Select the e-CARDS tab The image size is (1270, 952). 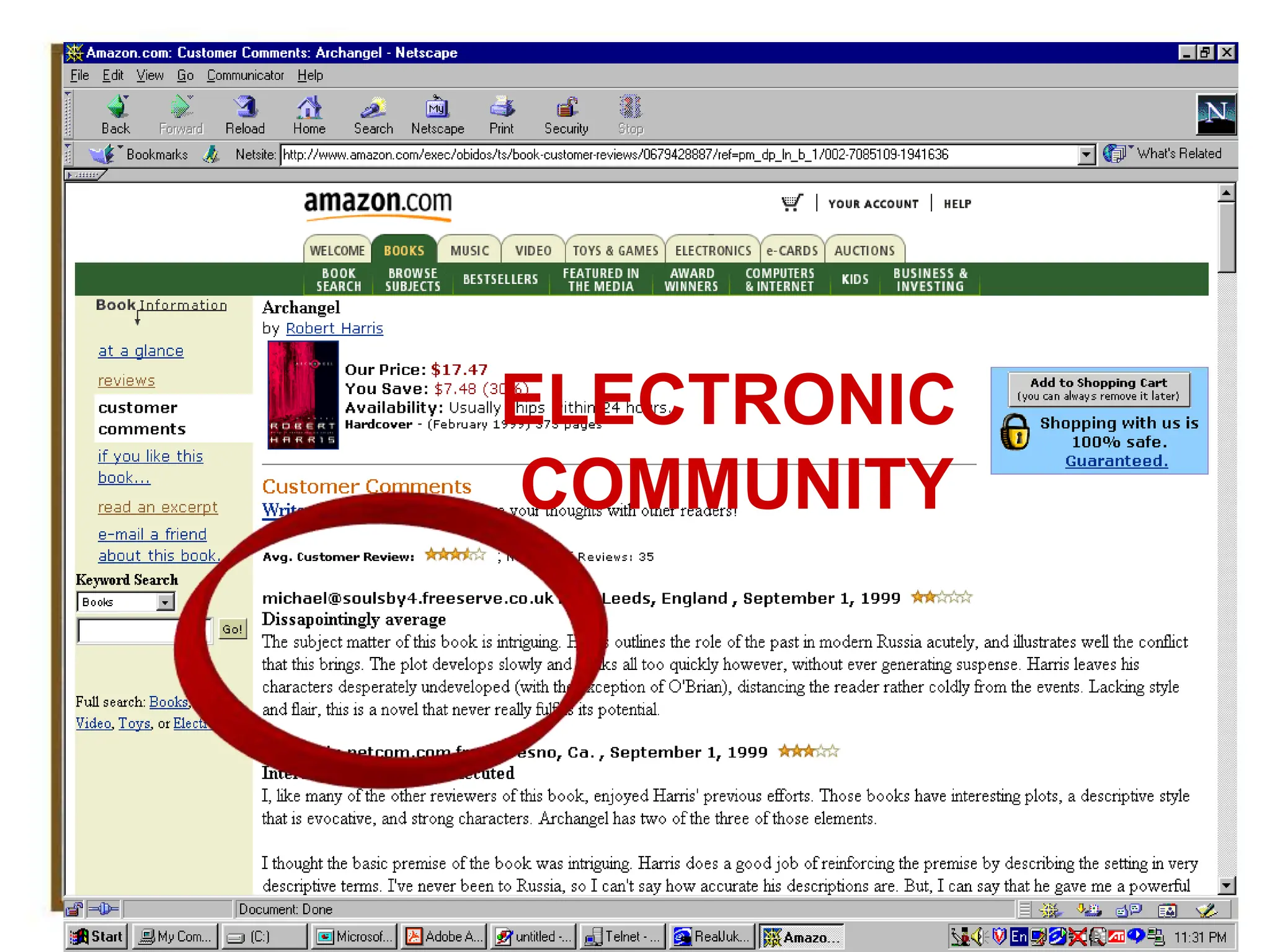792,250
